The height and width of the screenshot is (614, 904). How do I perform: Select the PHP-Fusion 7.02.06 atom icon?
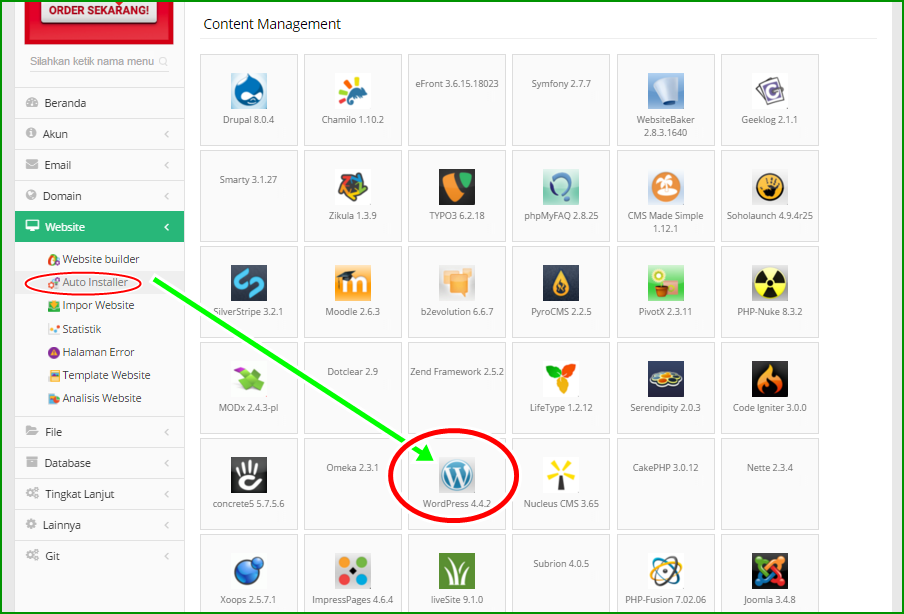pyautogui.click(x=665, y=571)
